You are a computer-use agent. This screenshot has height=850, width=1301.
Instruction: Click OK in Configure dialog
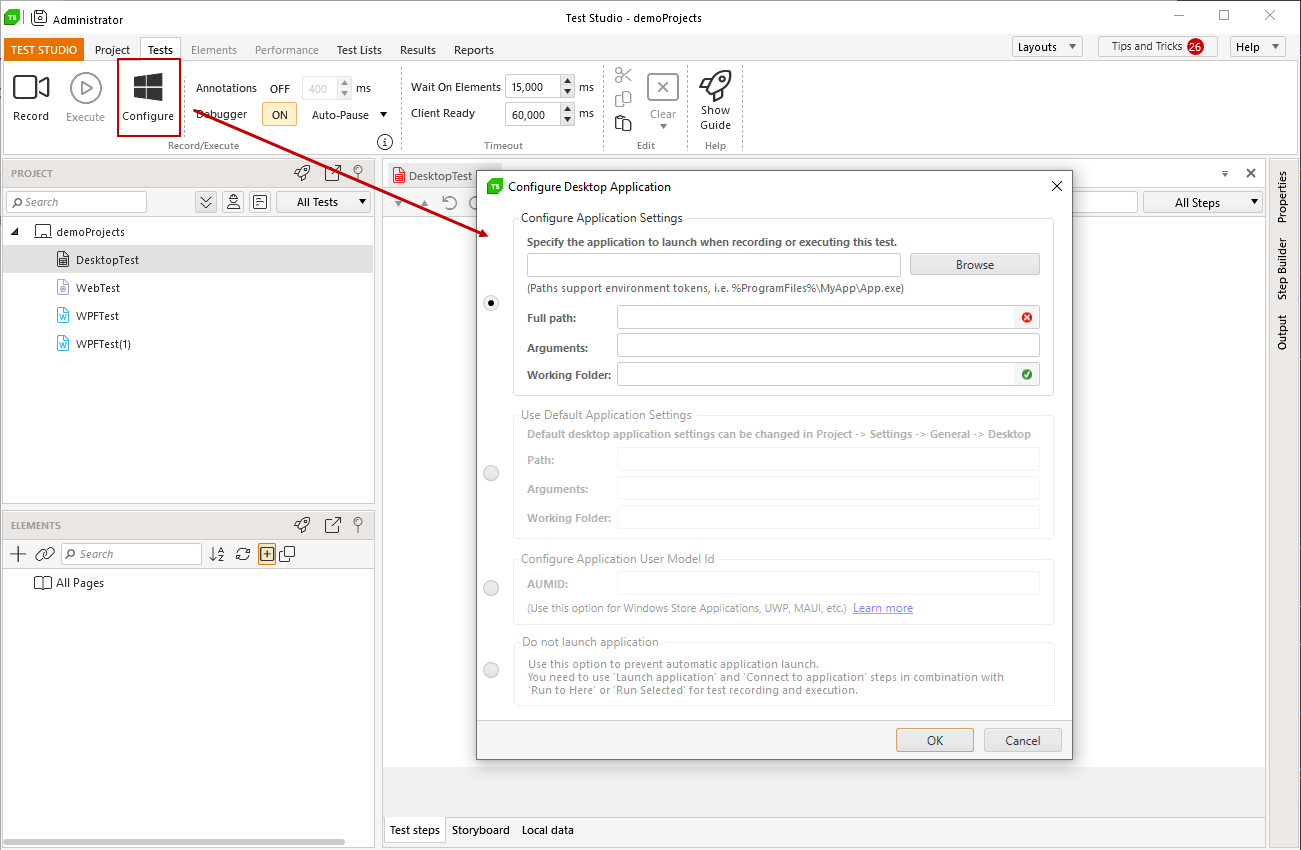(935, 741)
